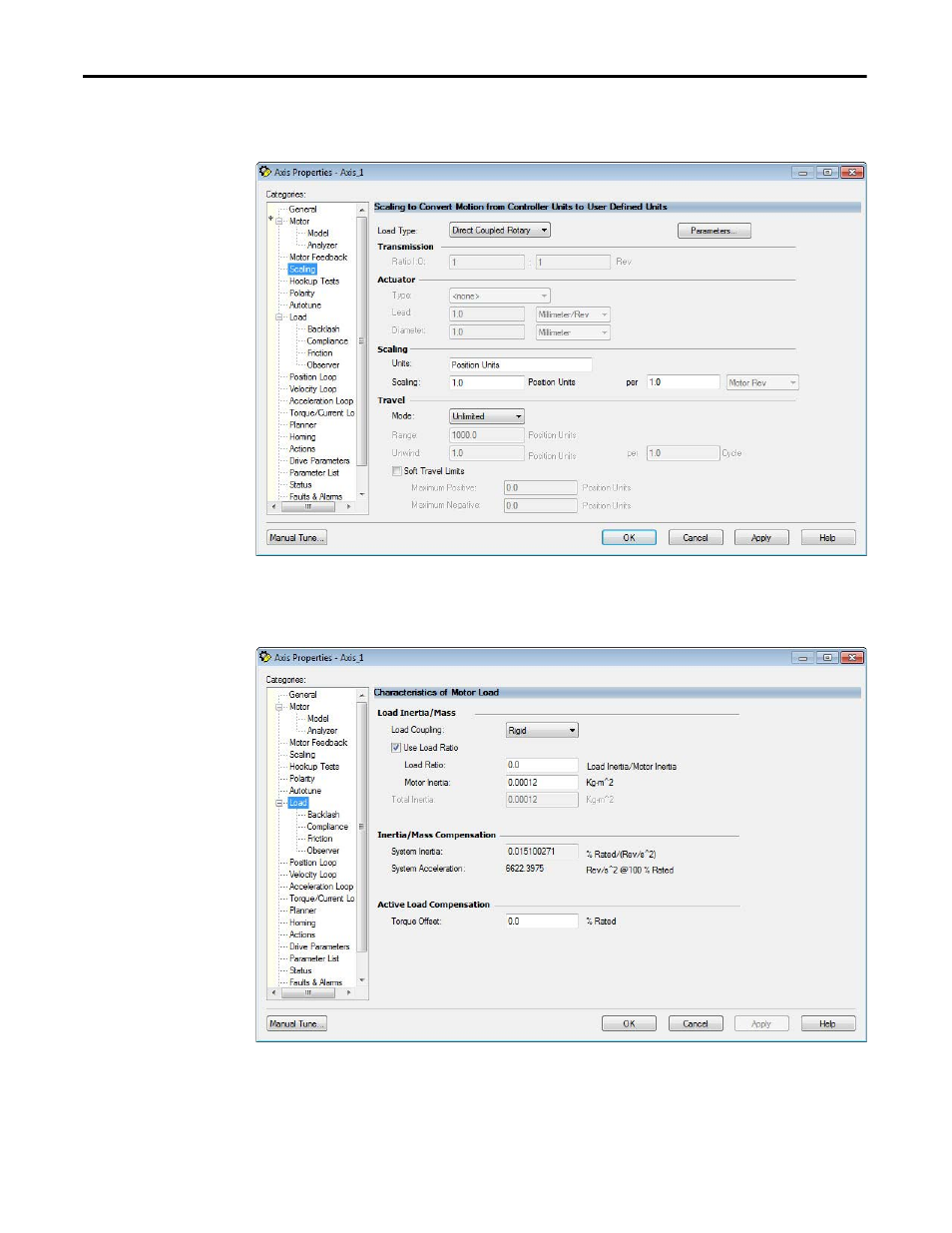Image resolution: width=952 pixels, height=1233 pixels.
Task: Click the Motor Inertia input field
Action: point(542,783)
